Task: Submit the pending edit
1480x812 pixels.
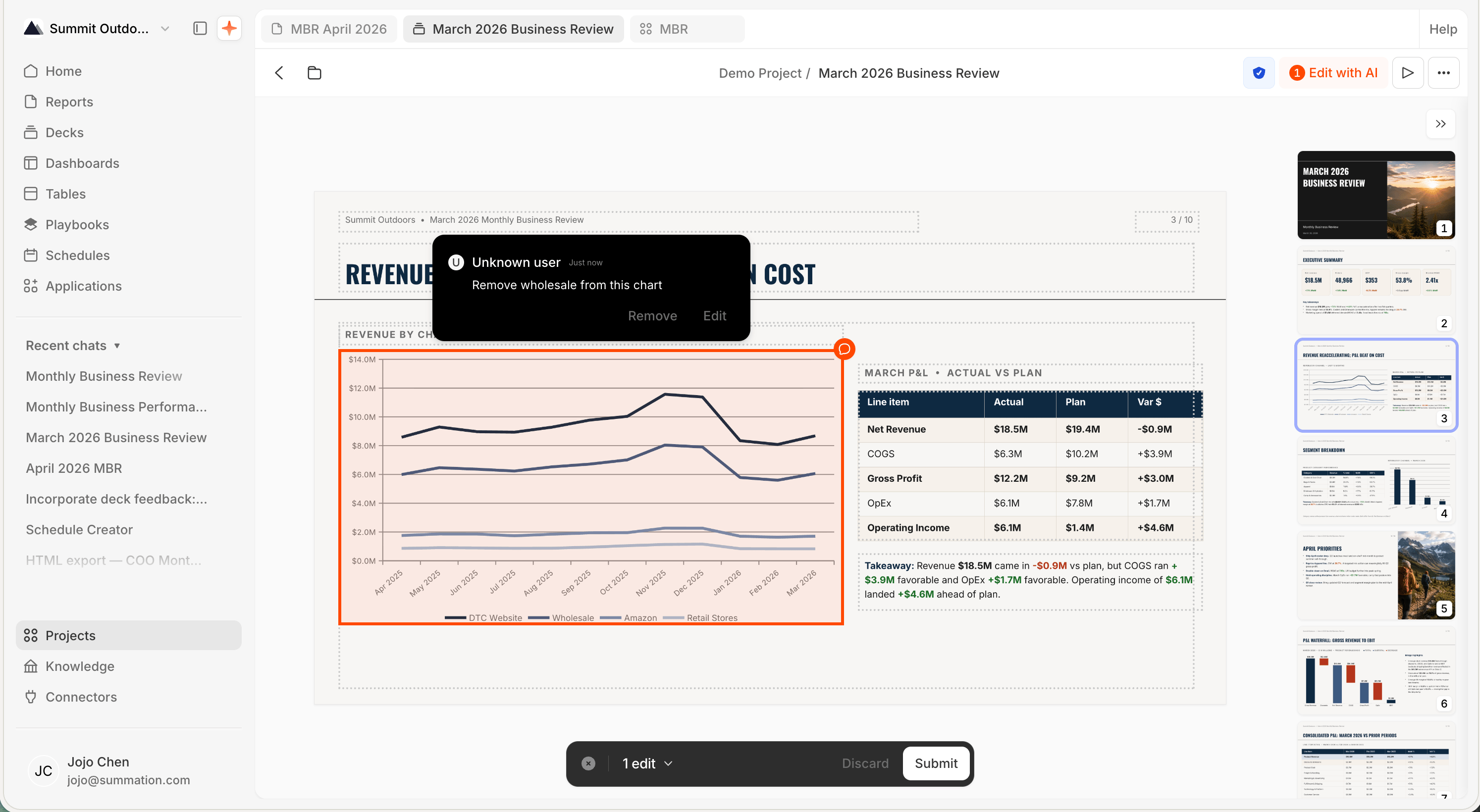Action: [936, 763]
